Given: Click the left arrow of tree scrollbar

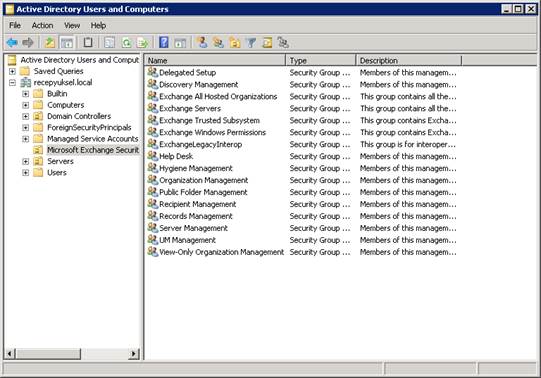Looking at the screenshot, I should 10,354.
